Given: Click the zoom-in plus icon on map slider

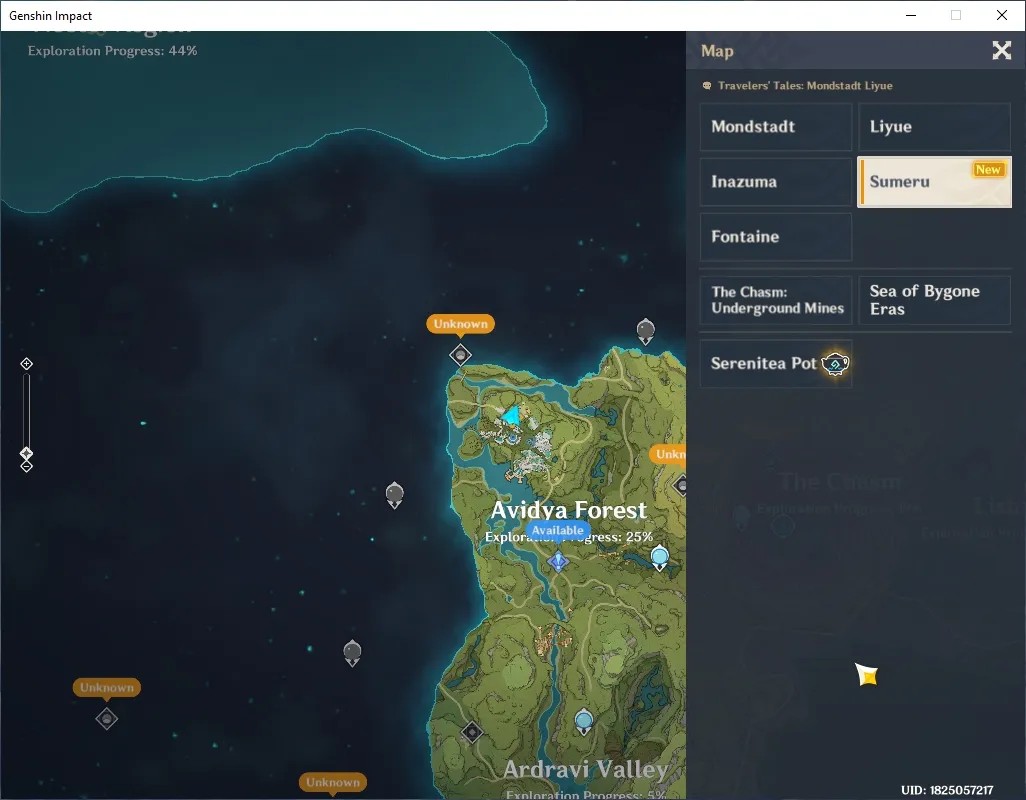Looking at the screenshot, I should coord(26,364).
